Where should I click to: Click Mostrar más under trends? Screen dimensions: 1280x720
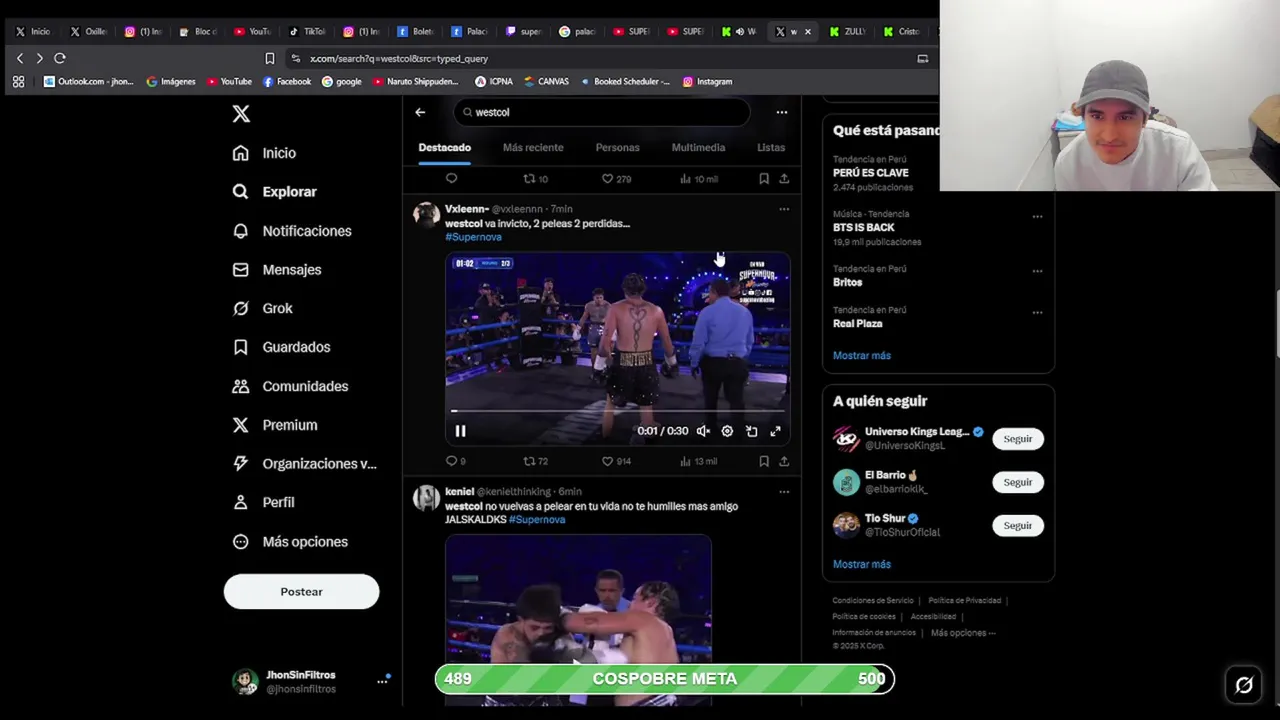[x=861, y=356]
